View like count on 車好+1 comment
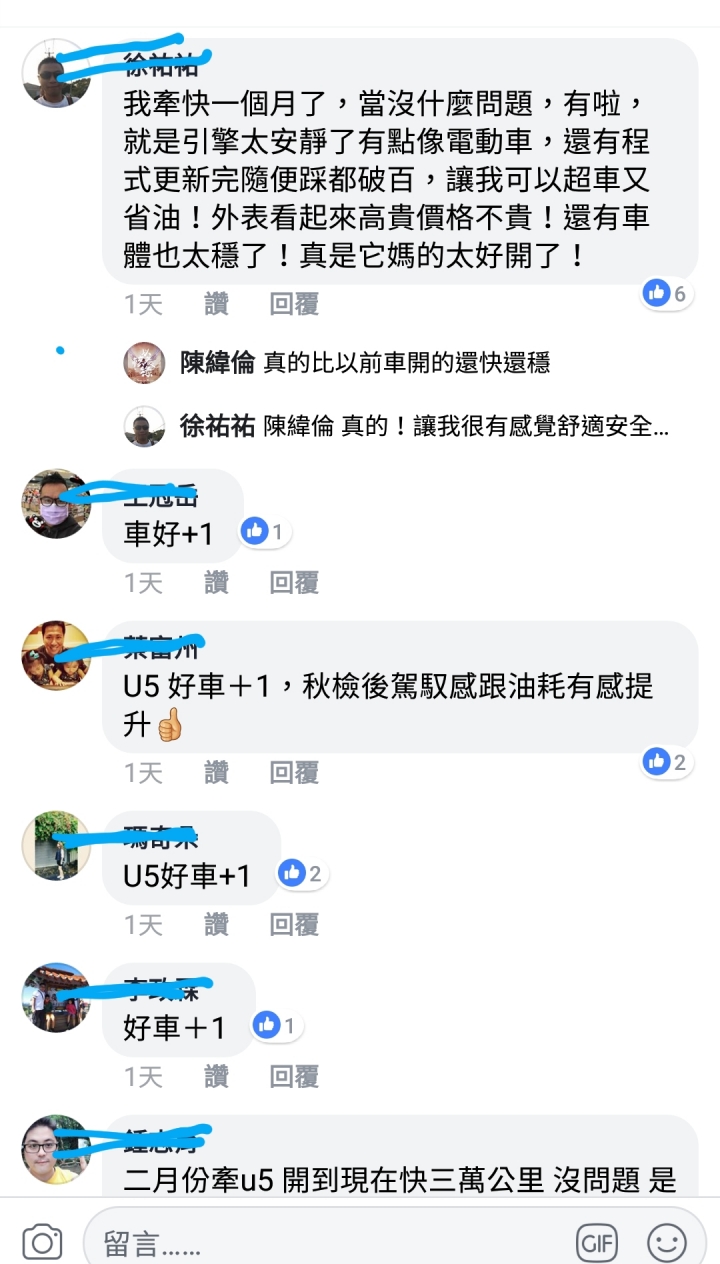Viewport: 720px width, 1264px height. tap(265, 531)
